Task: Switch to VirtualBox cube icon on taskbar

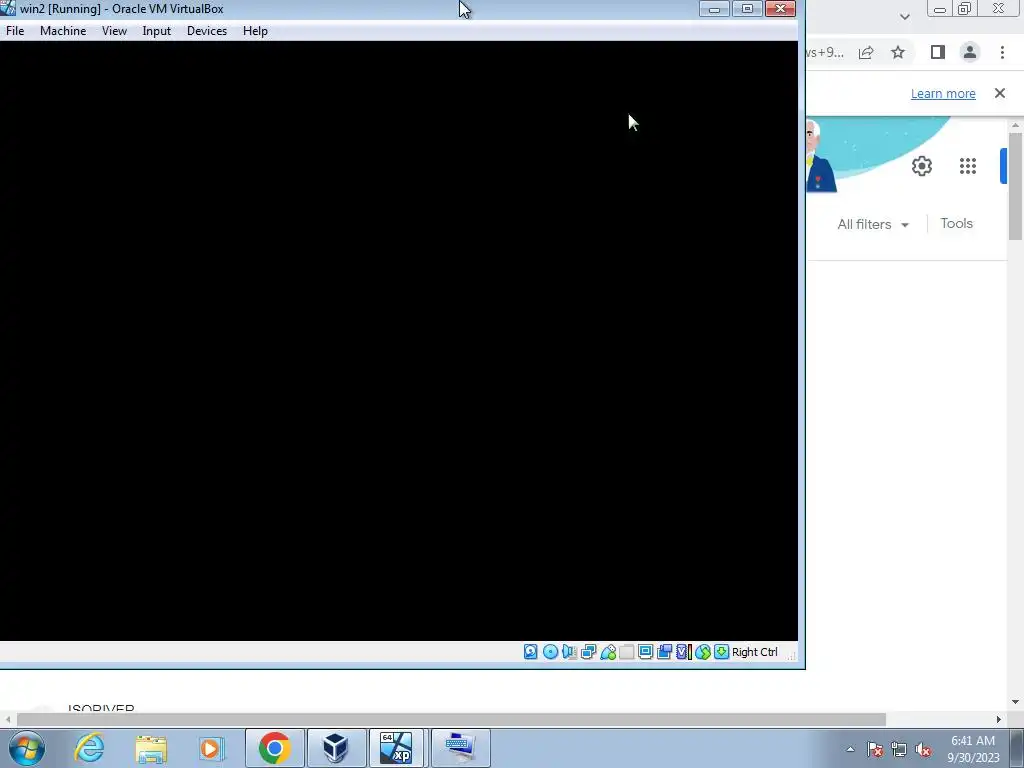Action: [x=336, y=748]
